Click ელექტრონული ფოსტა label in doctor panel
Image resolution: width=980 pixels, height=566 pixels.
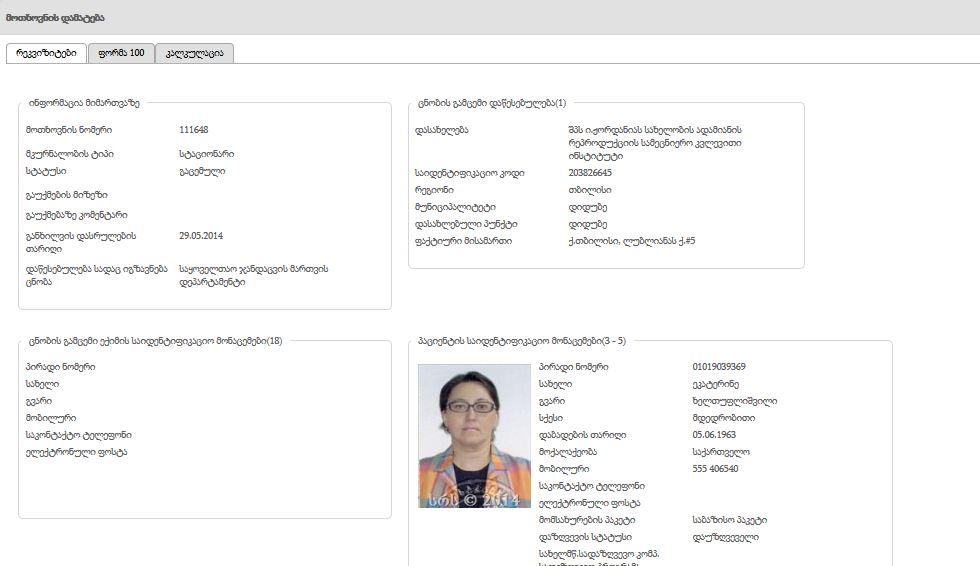point(79,452)
